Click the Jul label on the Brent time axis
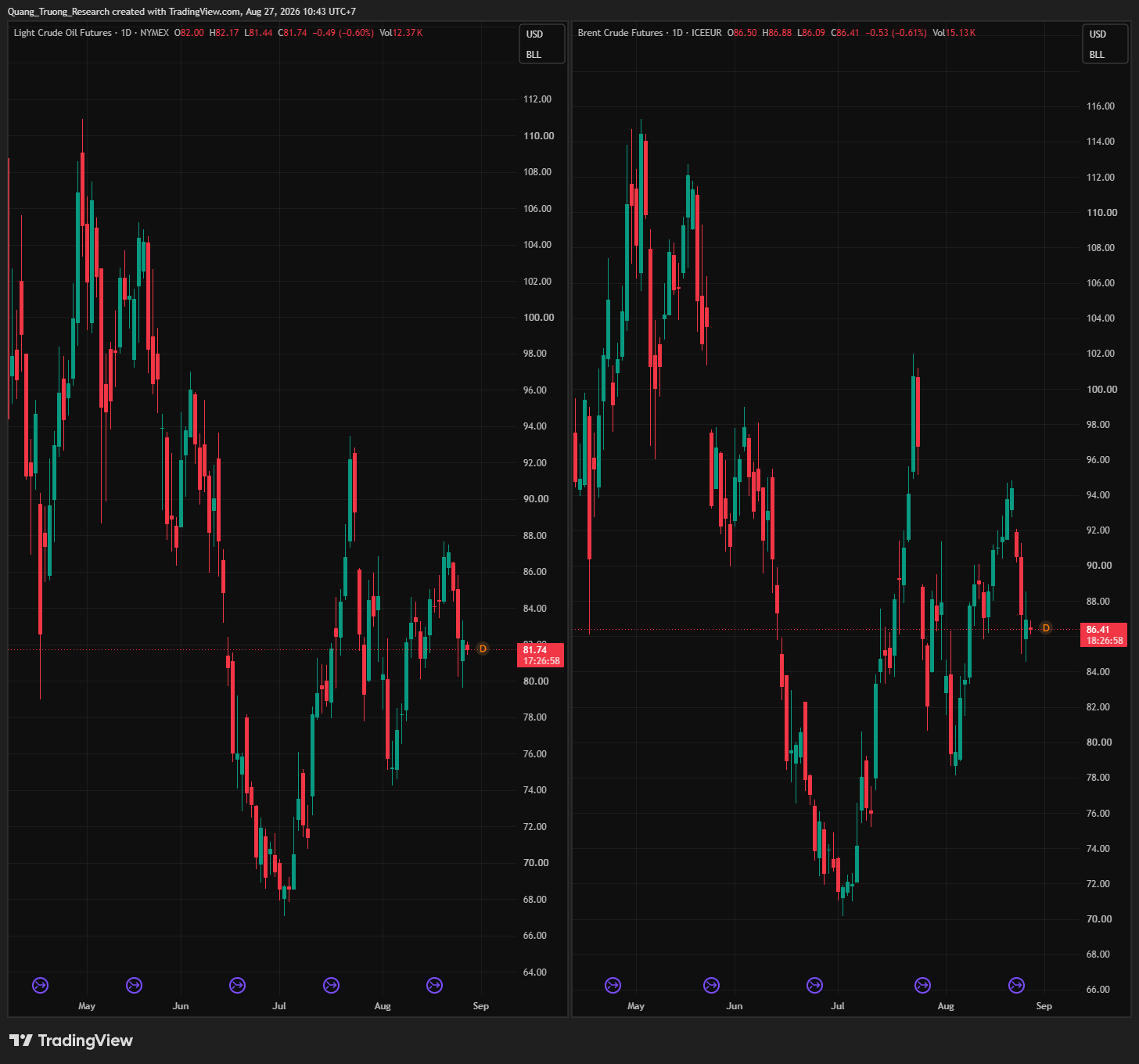 tap(838, 1006)
